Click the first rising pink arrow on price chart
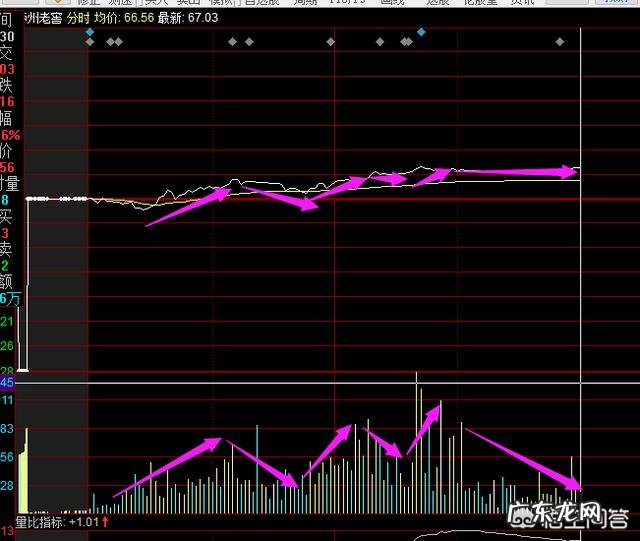Viewport: 640px width, 541px height. coord(190,206)
